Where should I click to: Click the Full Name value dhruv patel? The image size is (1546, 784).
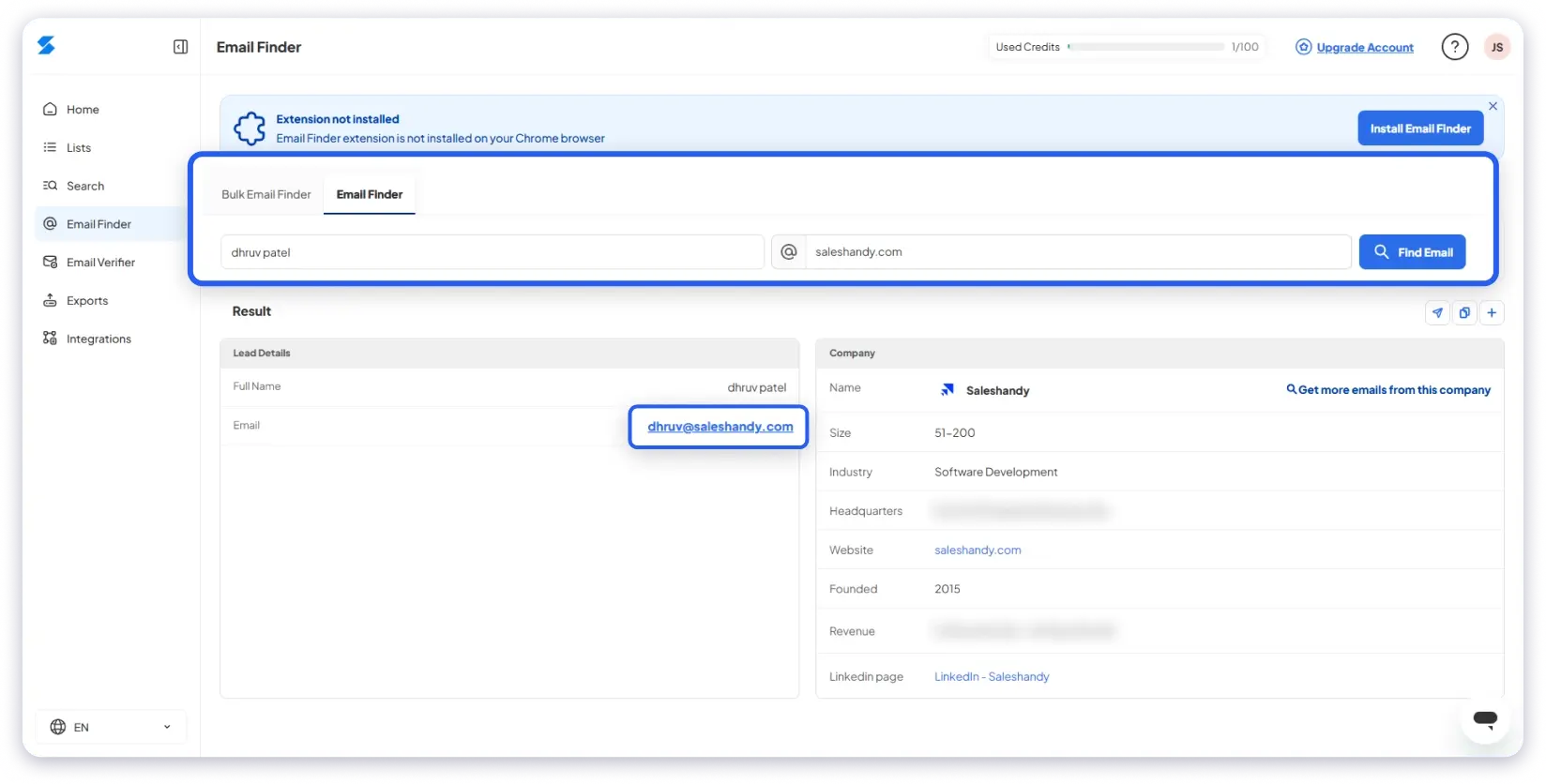(757, 387)
